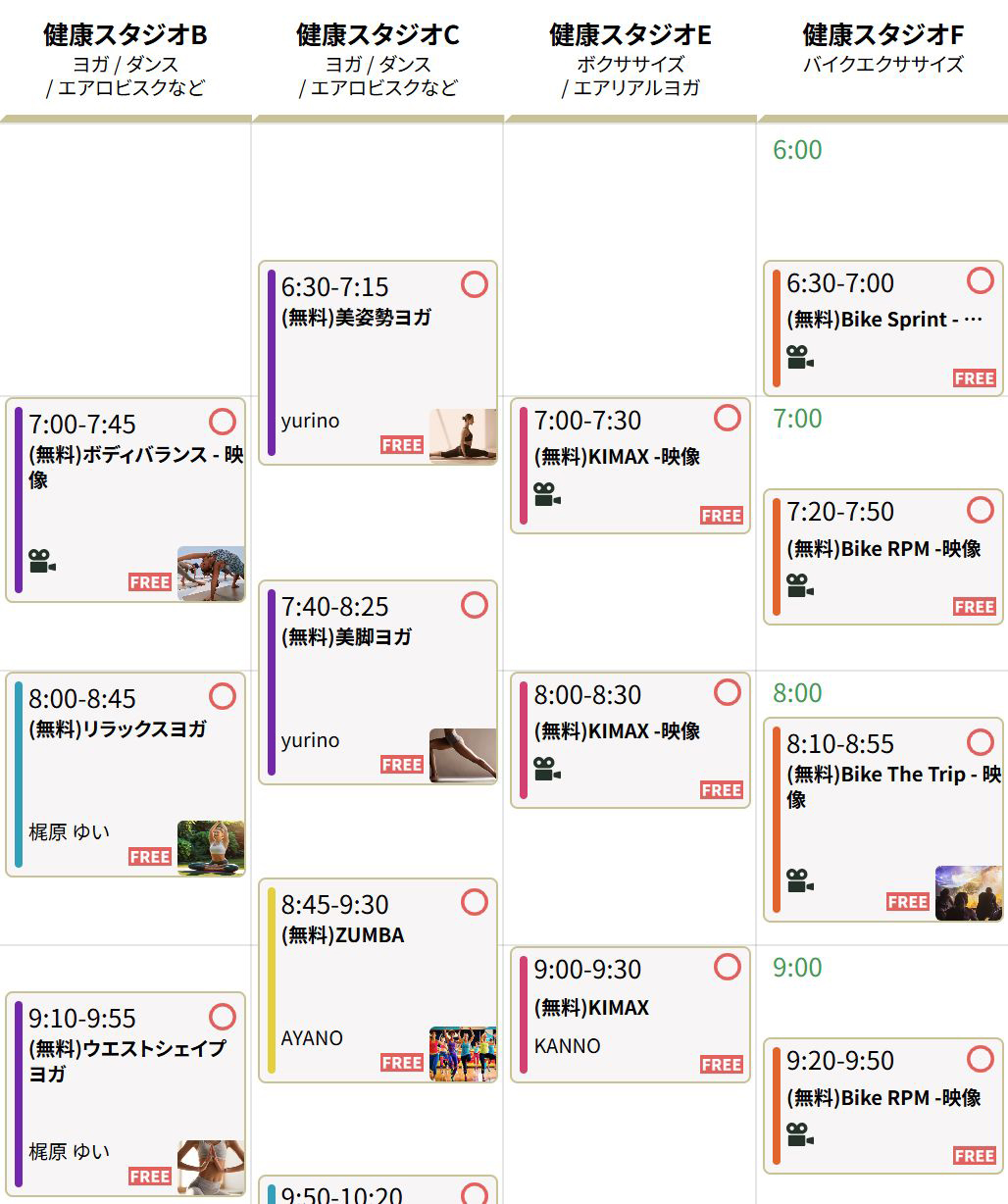1008x1204 pixels.
Task: Open the (無料)美脚ヨガ class title
Action: click(x=346, y=637)
